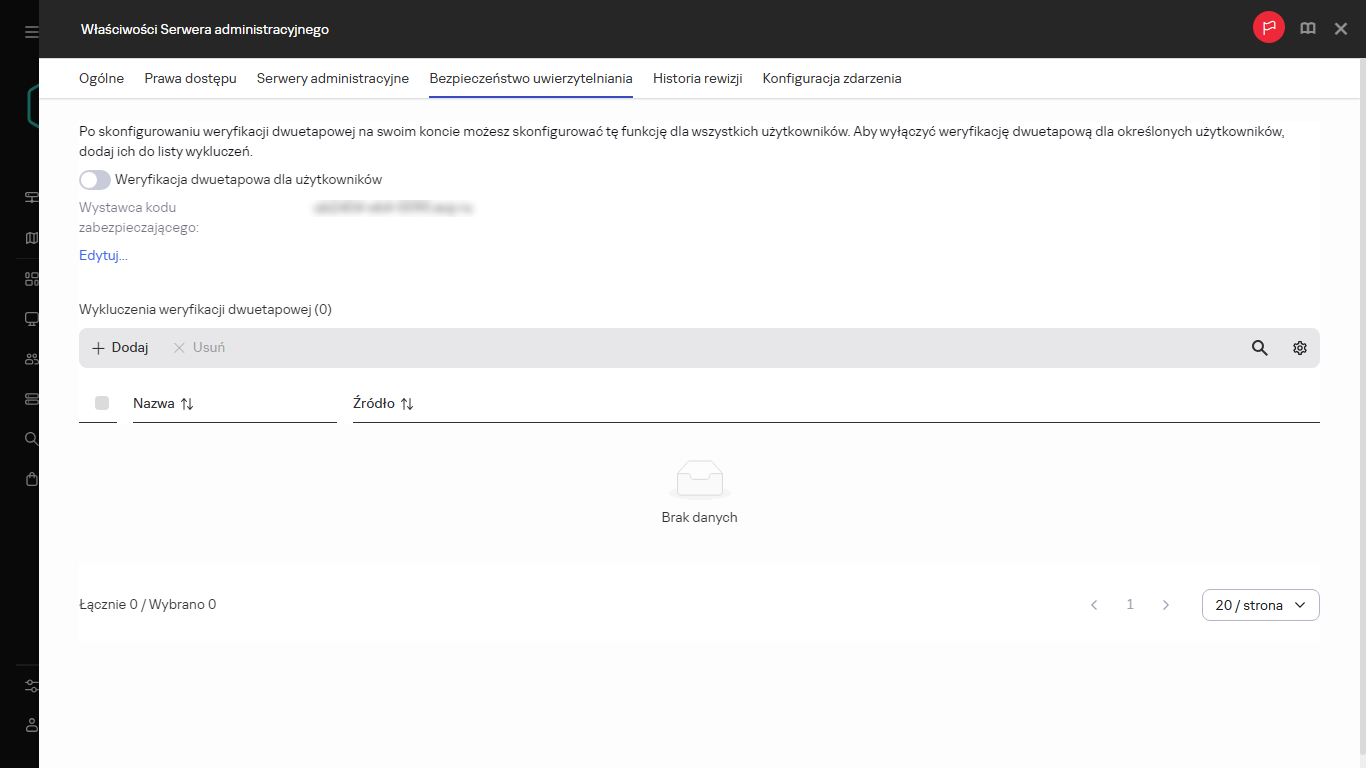The height and width of the screenshot is (768, 1366).
Task: Open the 20 / strona page size dropdown
Action: click(x=1260, y=605)
